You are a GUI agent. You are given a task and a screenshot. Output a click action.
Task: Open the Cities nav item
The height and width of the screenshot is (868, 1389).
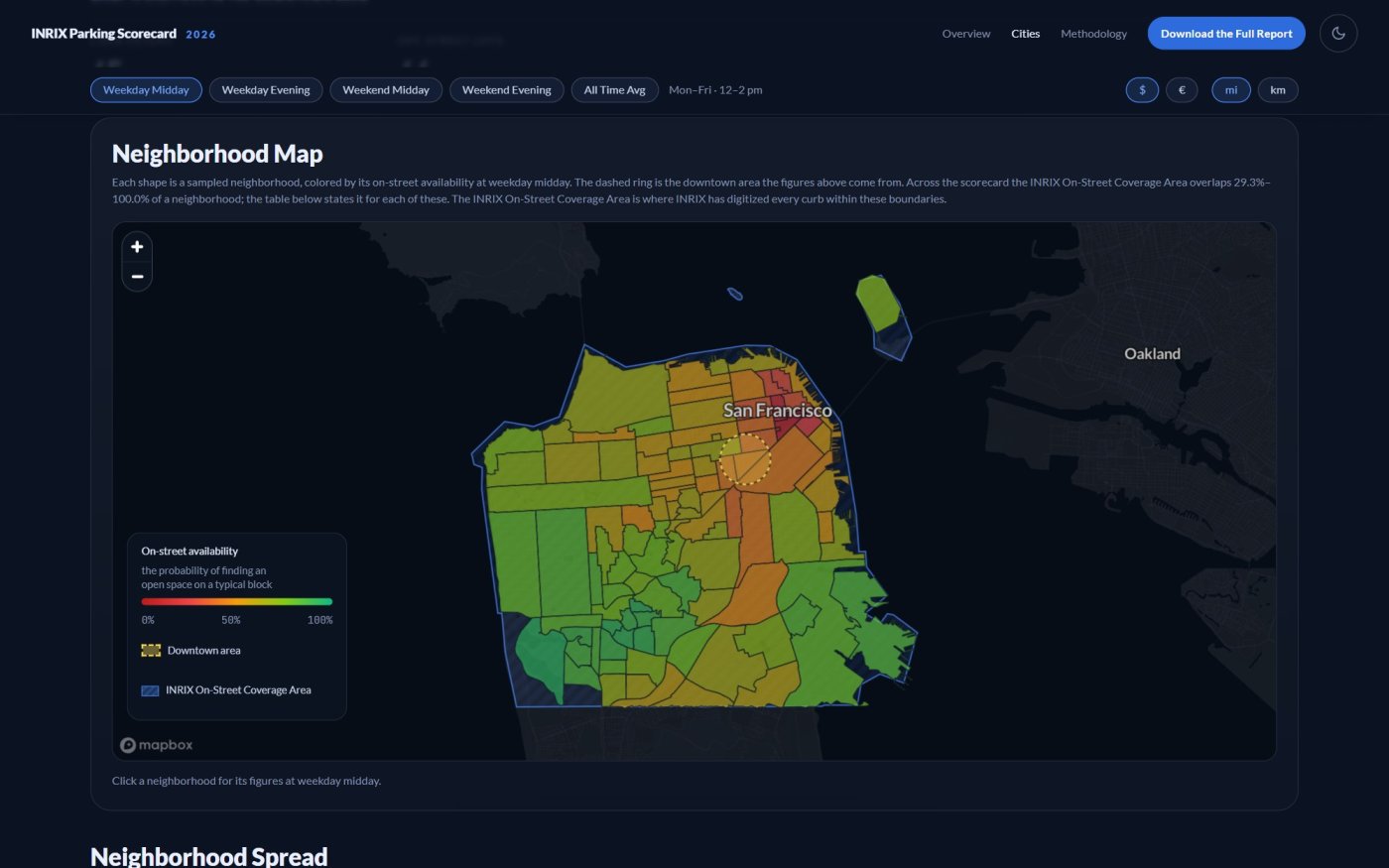point(1026,34)
